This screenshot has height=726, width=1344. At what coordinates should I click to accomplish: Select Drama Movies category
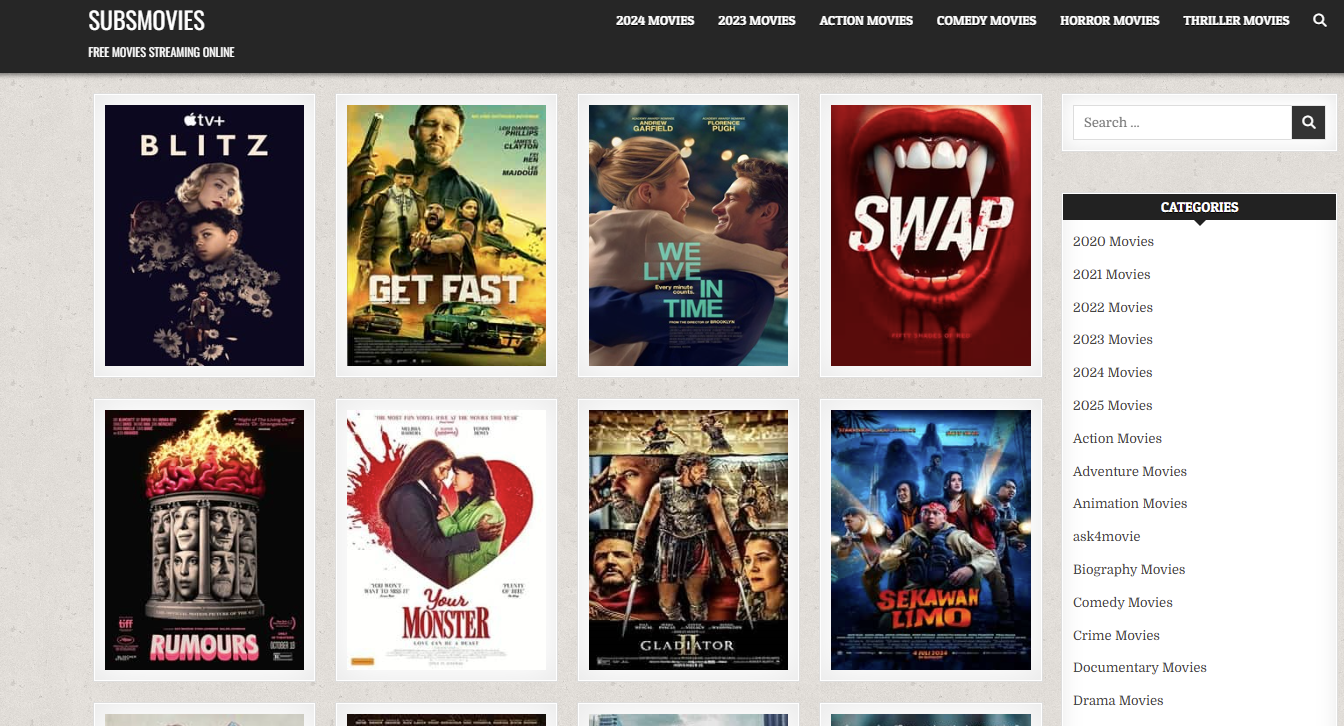(x=1118, y=700)
